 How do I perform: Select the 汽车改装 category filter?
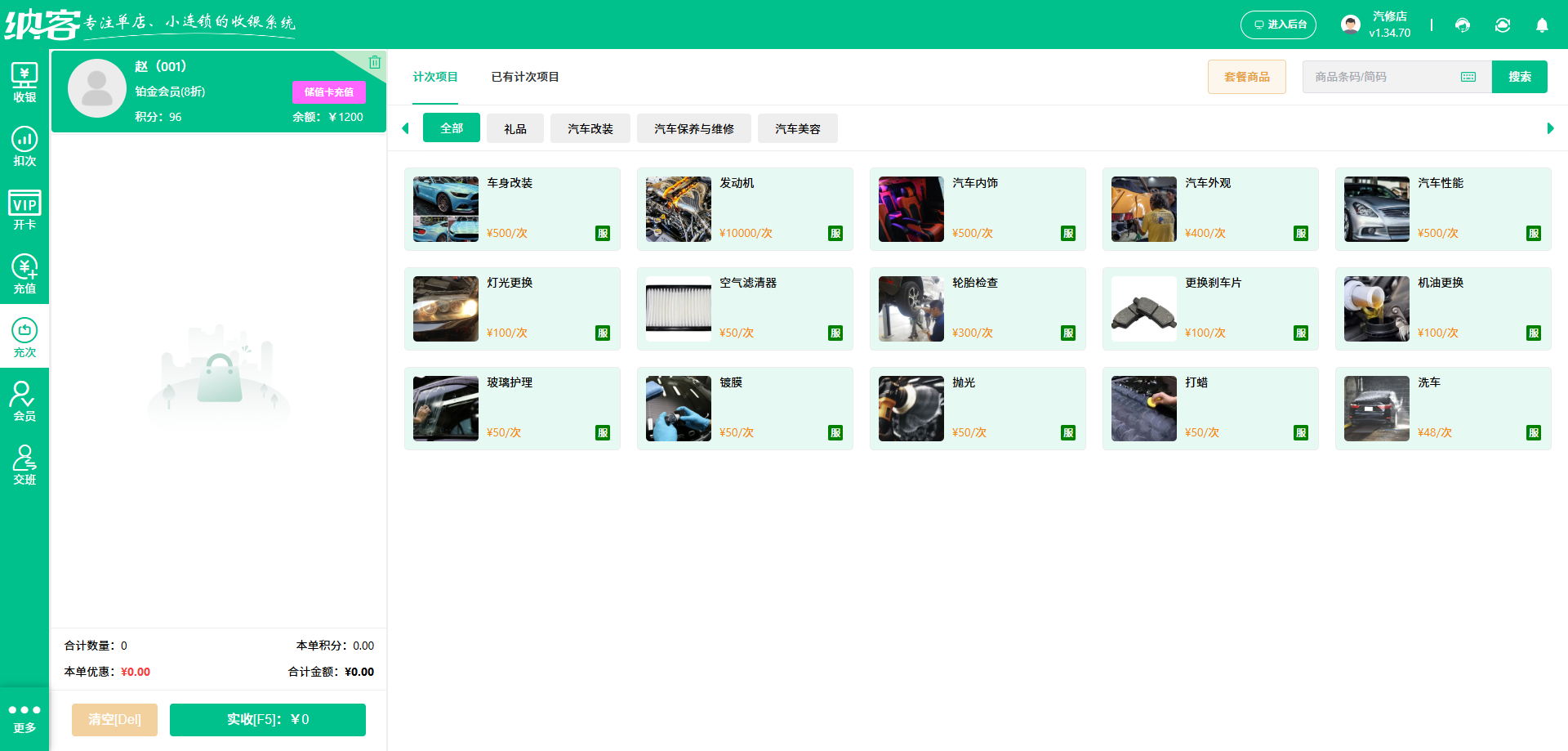[590, 128]
